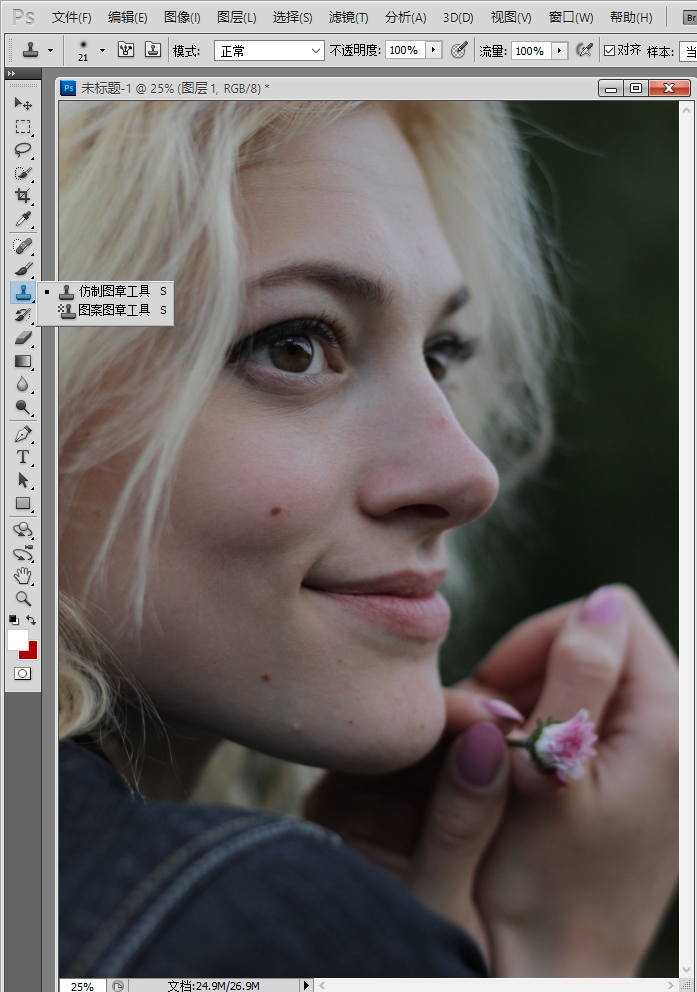
Task: Select the Crop tool
Action: pyautogui.click(x=23, y=195)
